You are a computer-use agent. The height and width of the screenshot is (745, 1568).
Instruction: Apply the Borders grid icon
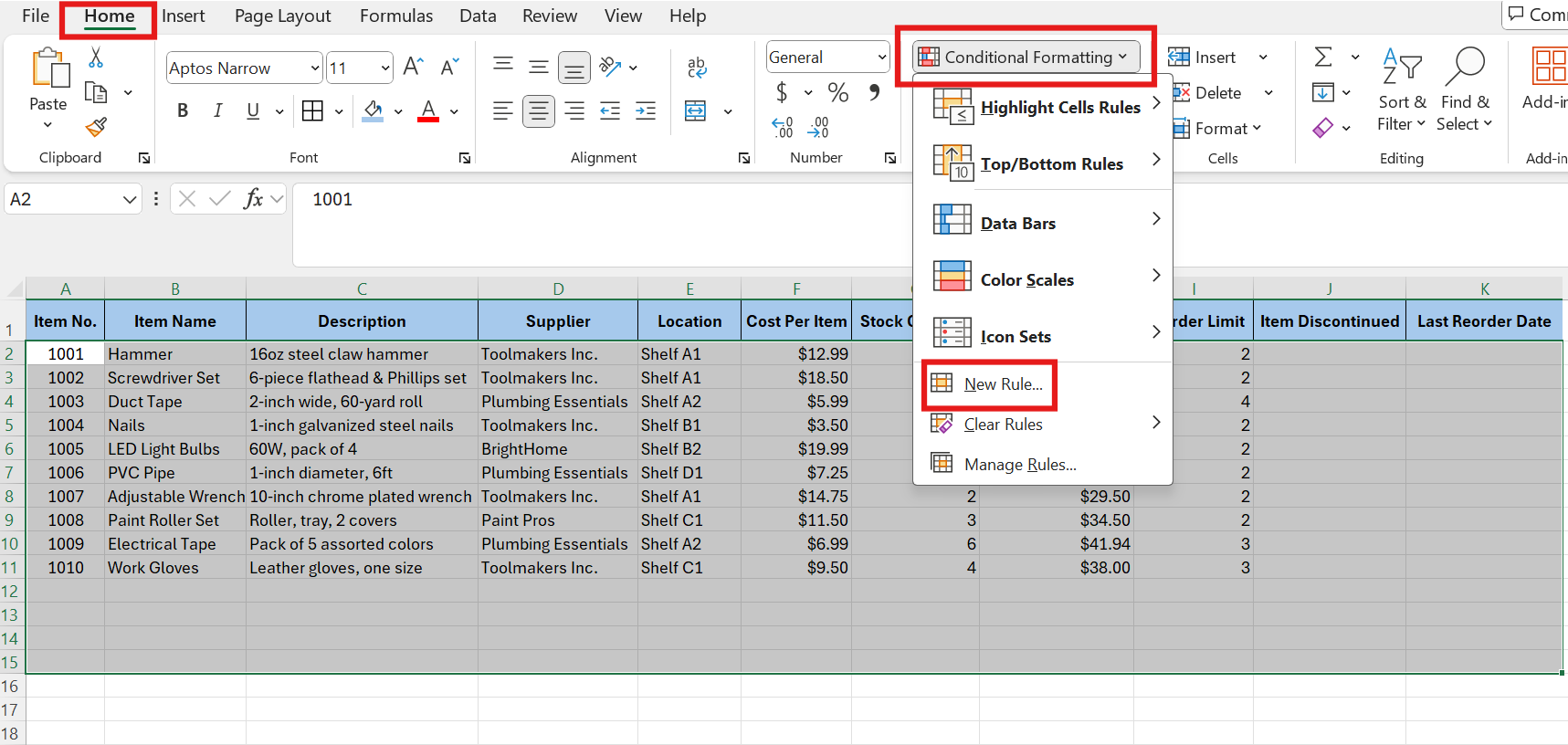tap(312, 110)
